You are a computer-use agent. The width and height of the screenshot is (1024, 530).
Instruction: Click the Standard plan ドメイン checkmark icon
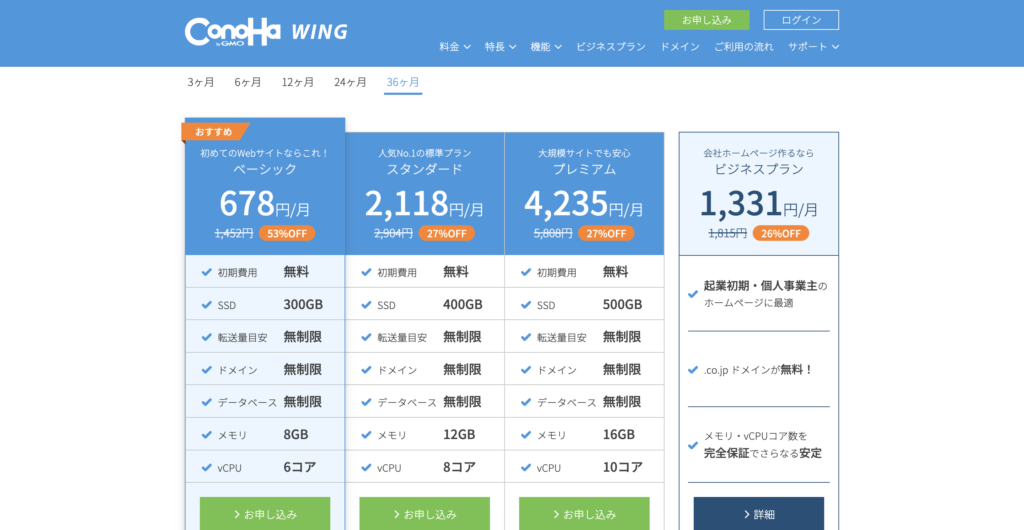pyautogui.click(x=366, y=369)
